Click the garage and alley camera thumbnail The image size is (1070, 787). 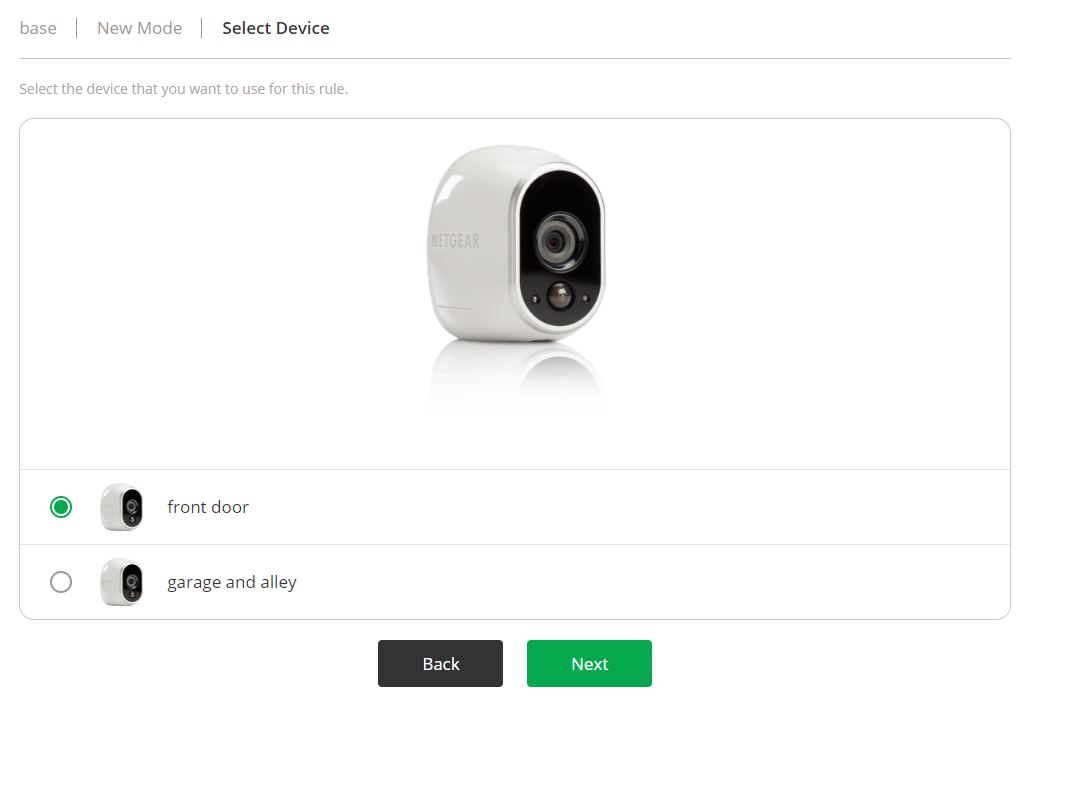click(121, 581)
